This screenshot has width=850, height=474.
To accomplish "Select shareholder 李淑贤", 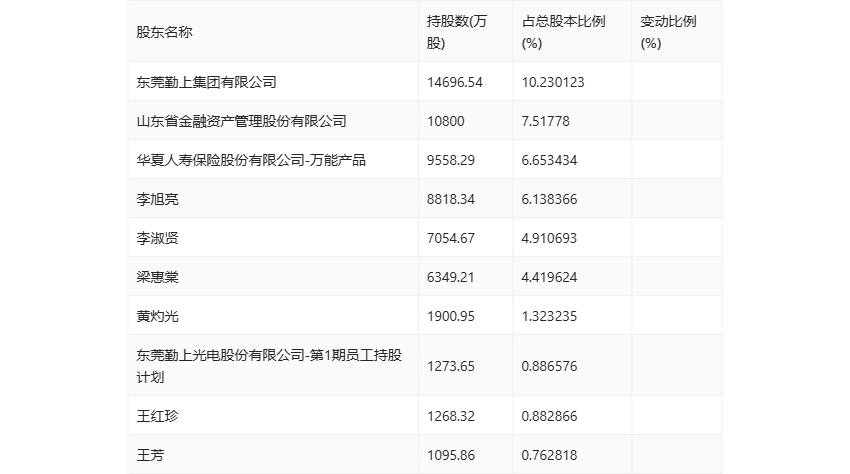I will pyautogui.click(x=157, y=238).
